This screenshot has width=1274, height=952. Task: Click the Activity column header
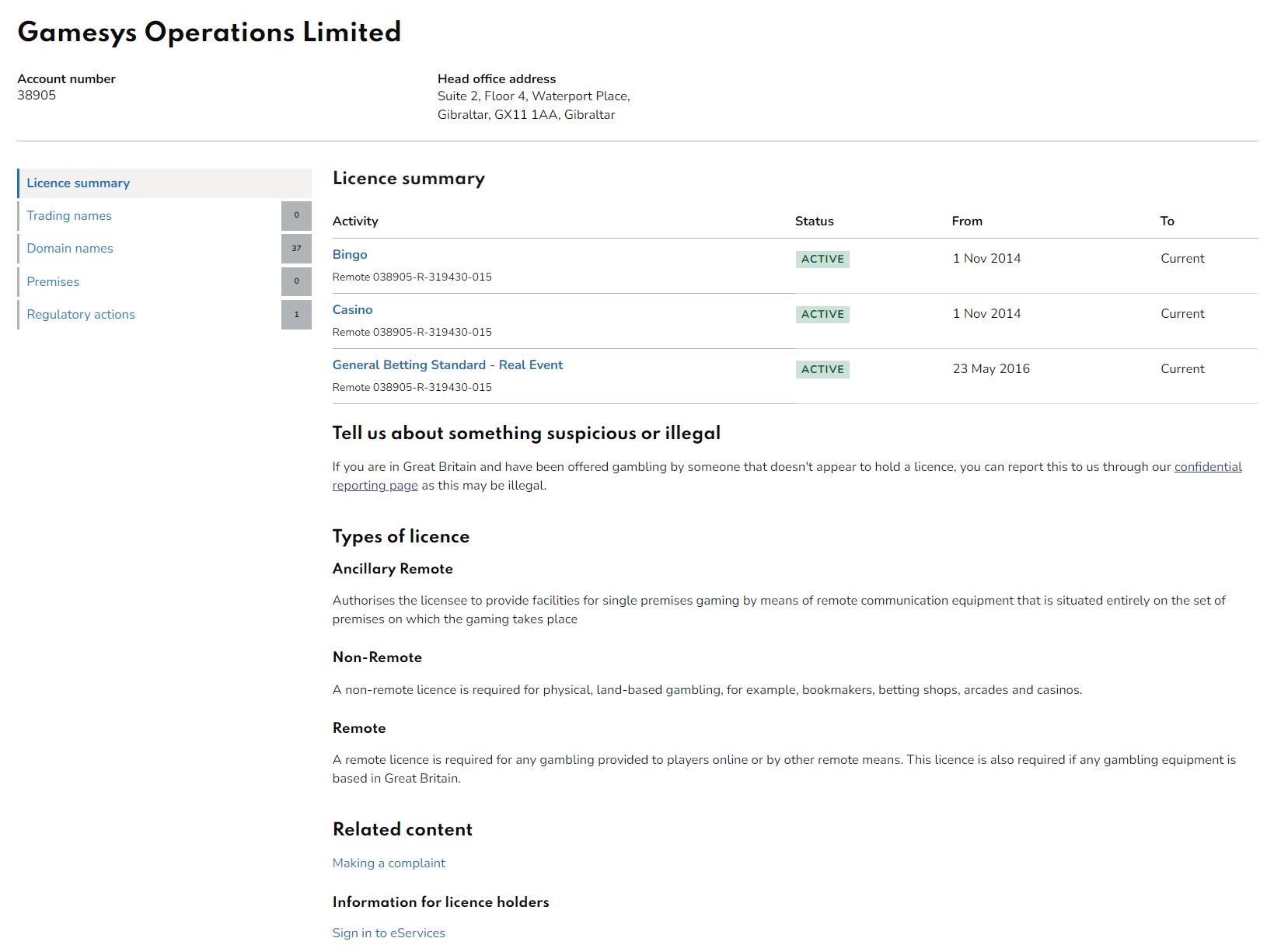pyautogui.click(x=355, y=221)
